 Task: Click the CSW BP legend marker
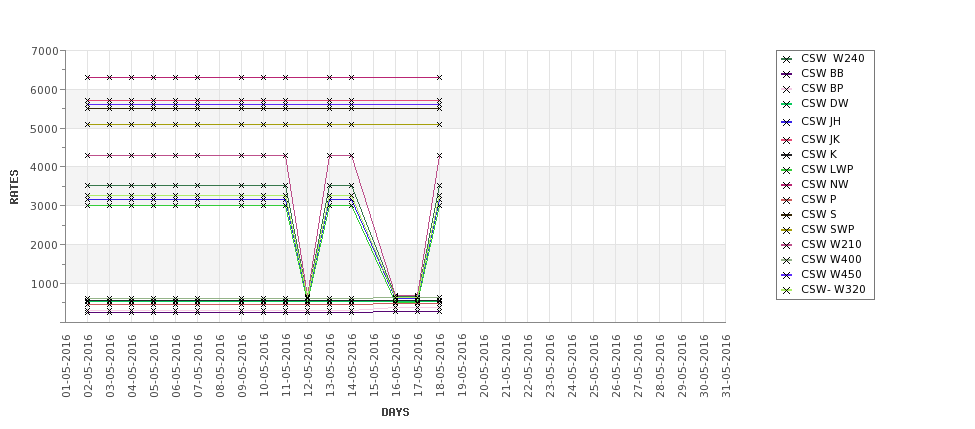click(787, 89)
